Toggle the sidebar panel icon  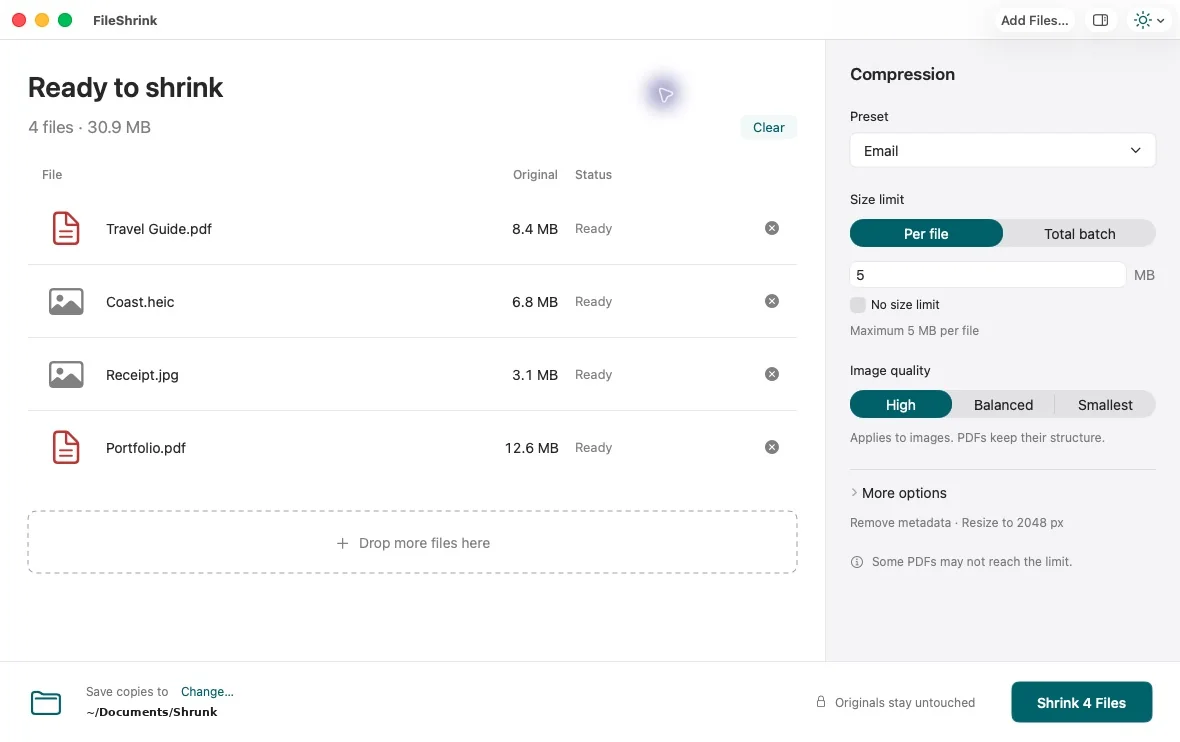click(x=1100, y=20)
